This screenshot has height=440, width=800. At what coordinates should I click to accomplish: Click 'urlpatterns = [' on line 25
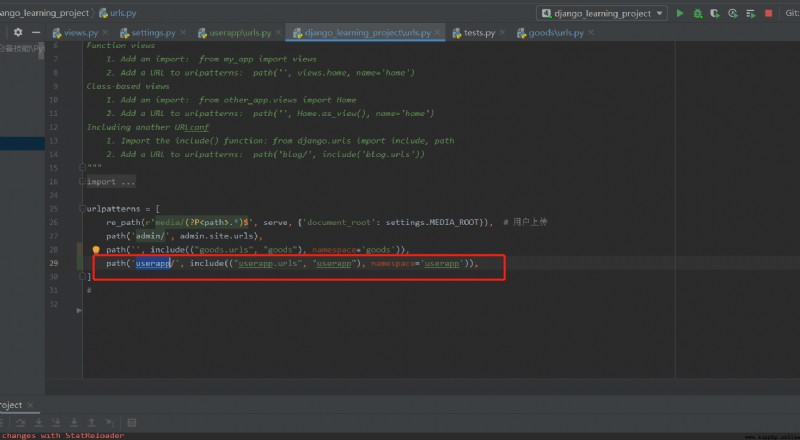coord(123,208)
